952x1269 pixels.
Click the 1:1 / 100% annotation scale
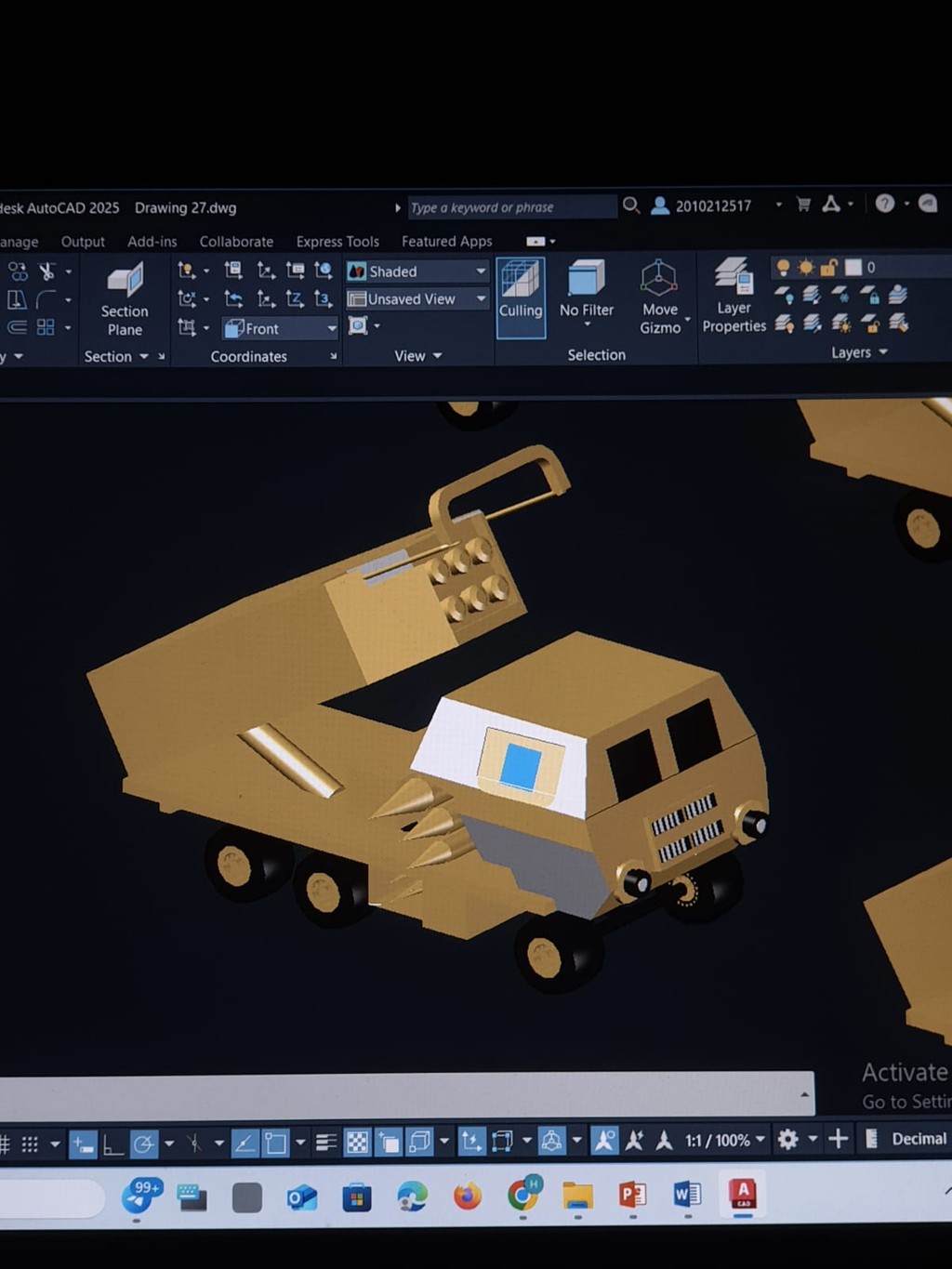717,1141
